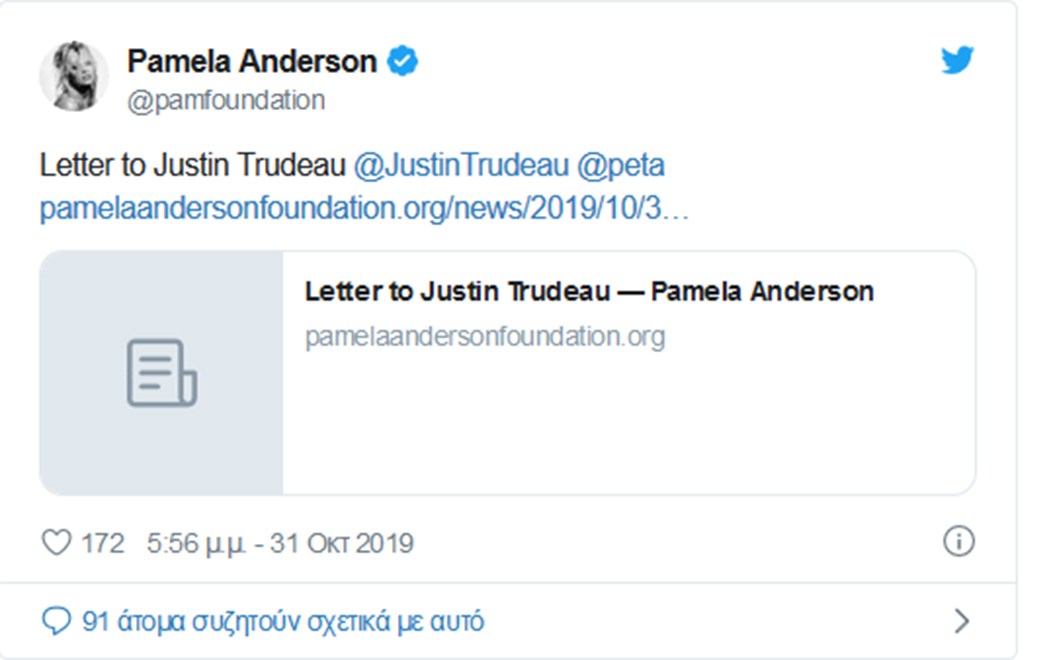
Task: Open the @peta mention
Action: pos(621,165)
